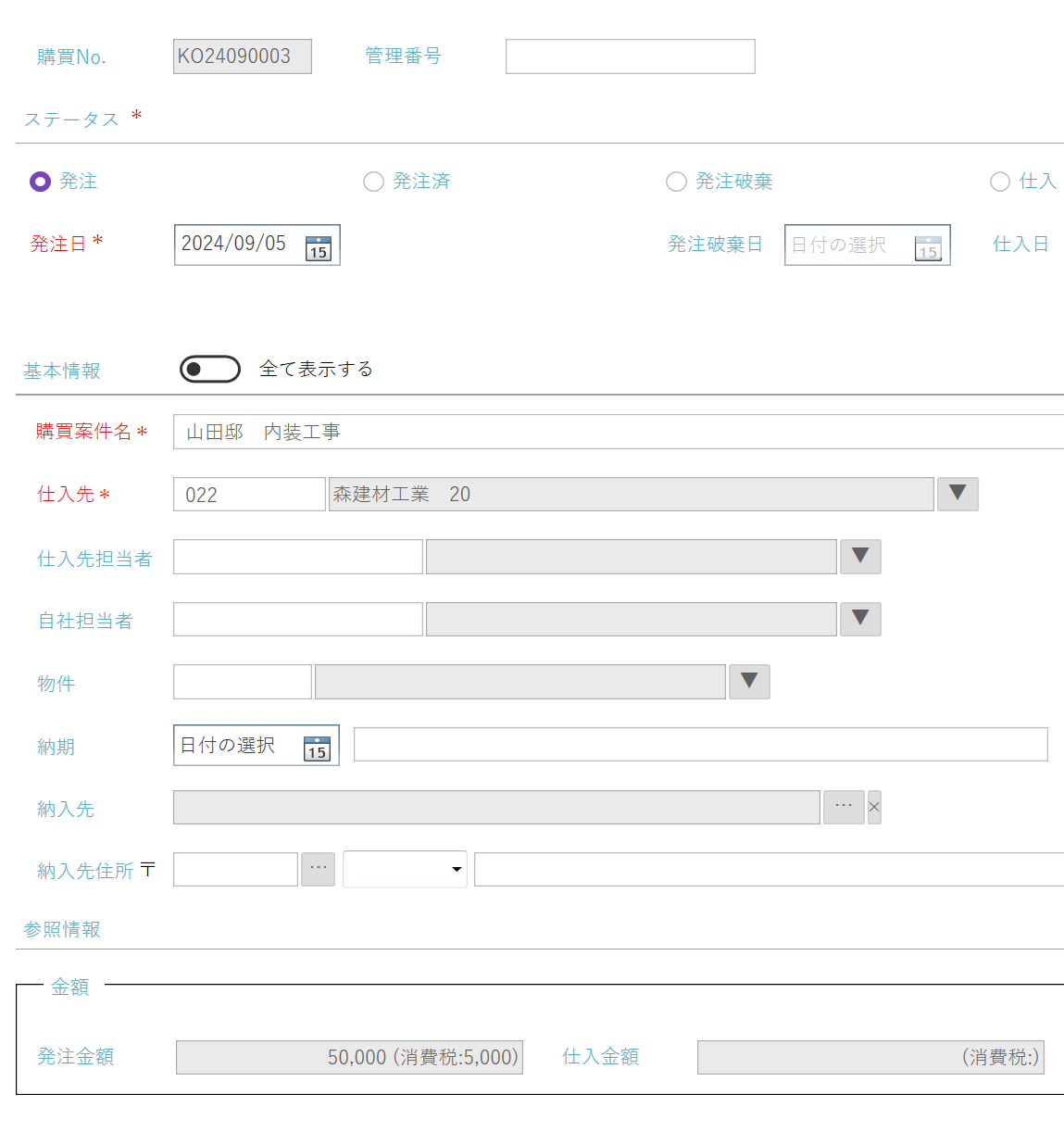Click the 購買案件名 label
1064x1132 pixels.
tap(84, 431)
